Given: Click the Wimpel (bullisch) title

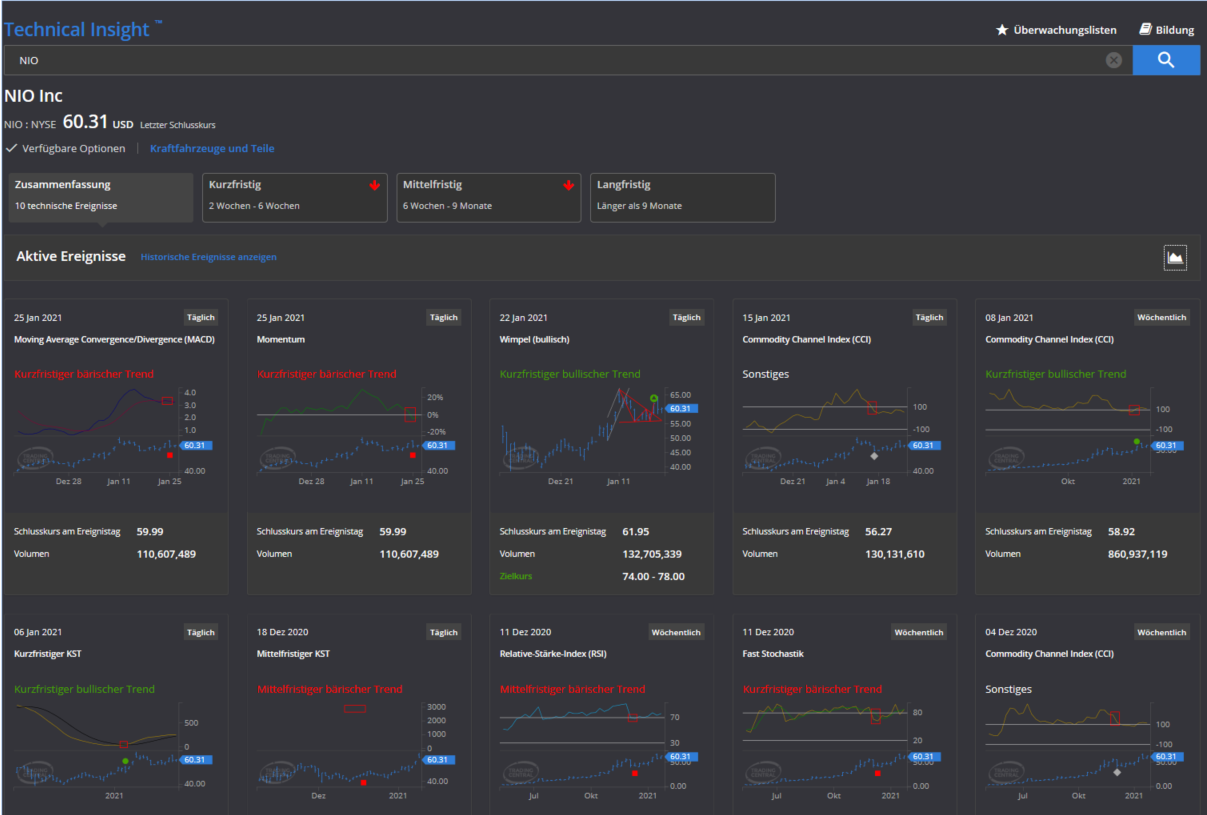Looking at the screenshot, I should [x=534, y=339].
